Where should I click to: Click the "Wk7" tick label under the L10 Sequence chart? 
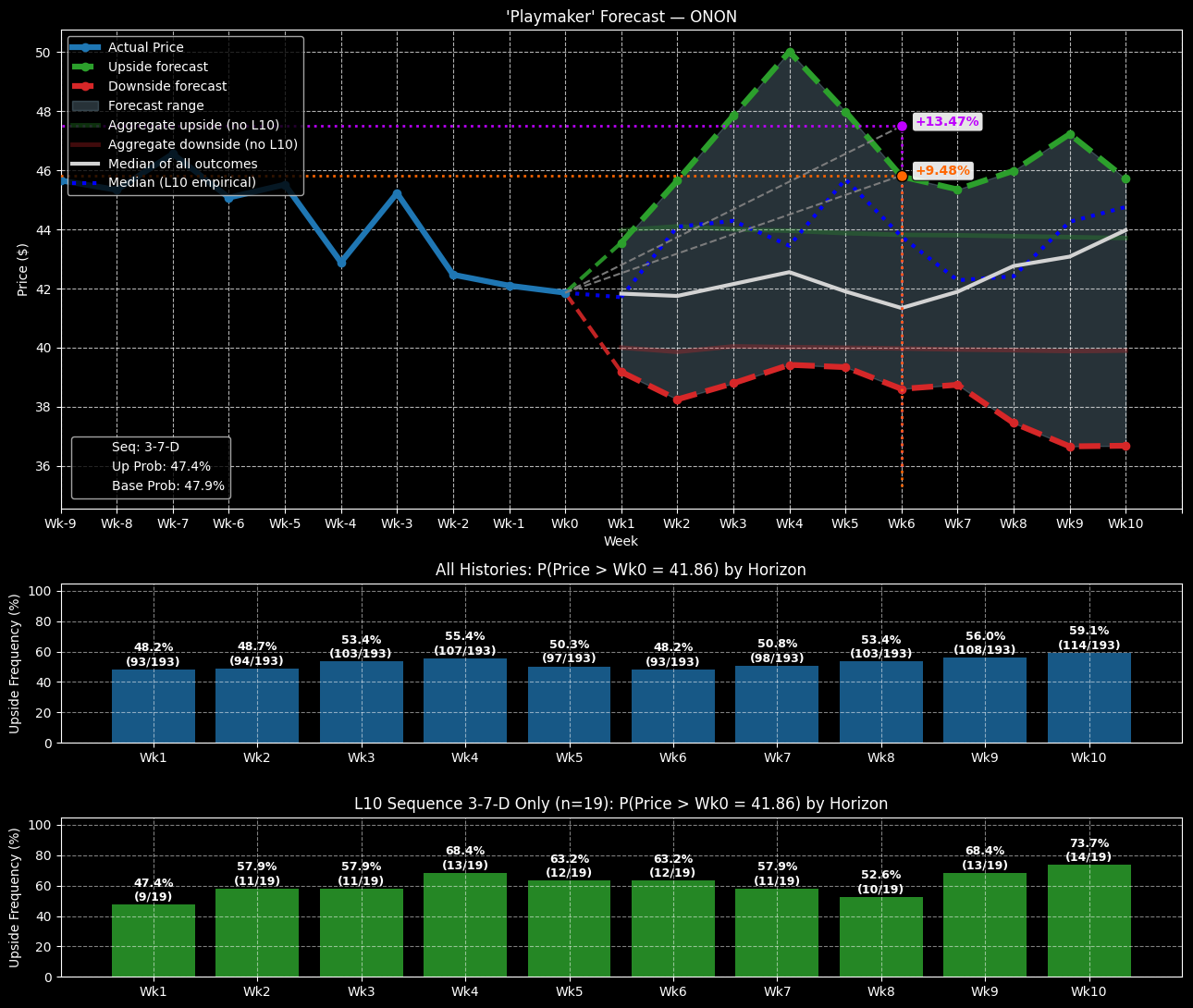777,992
